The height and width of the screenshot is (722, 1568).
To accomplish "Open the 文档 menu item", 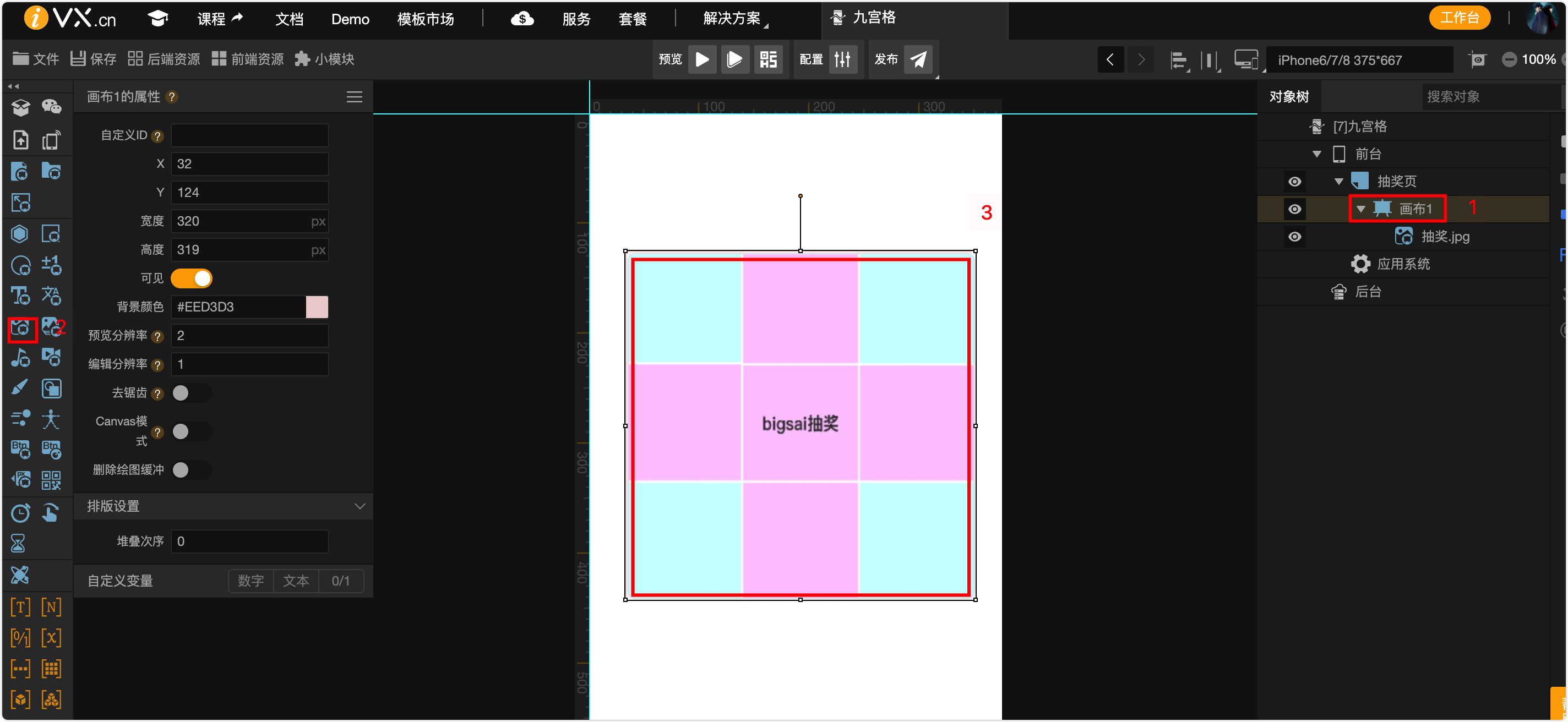I will (289, 19).
